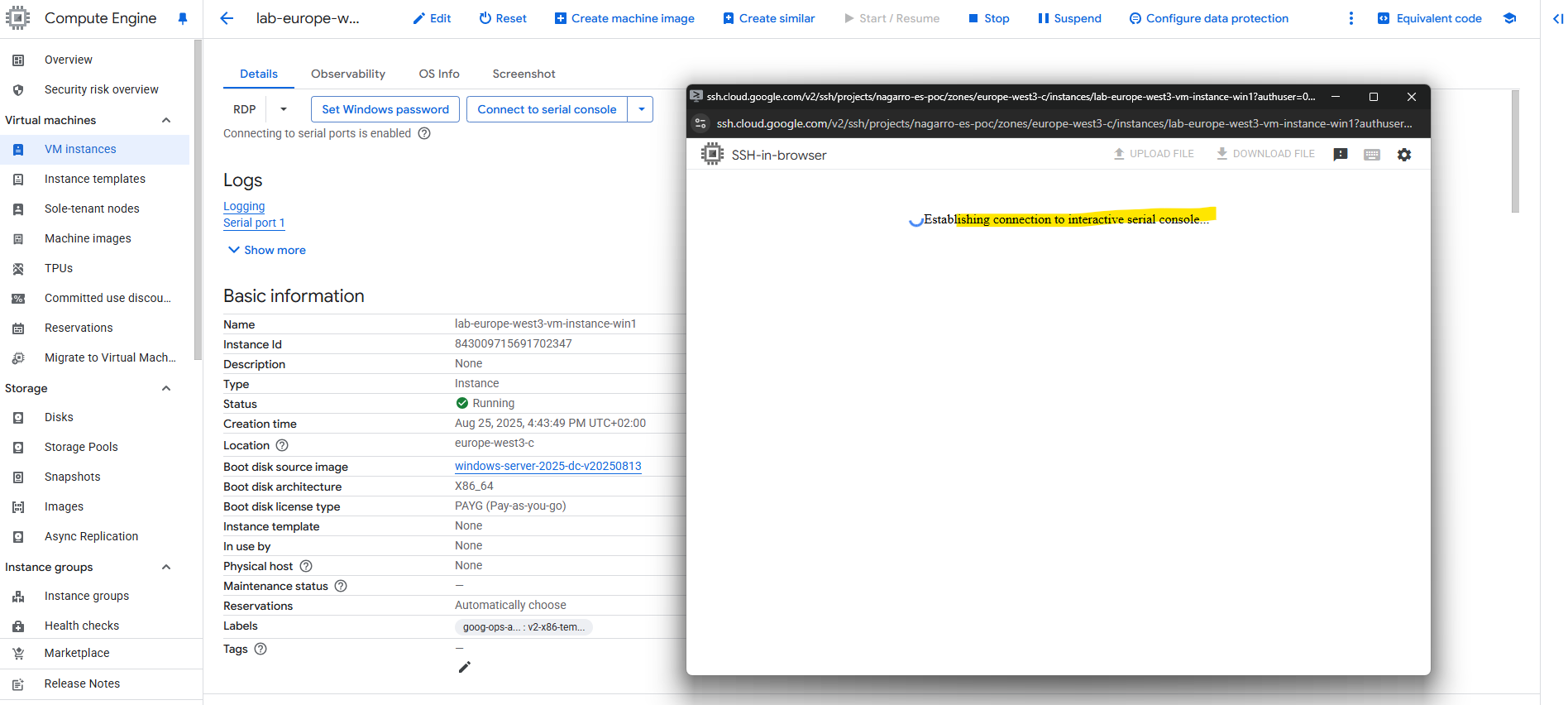
Task: Click the Location help icon
Action: (x=282, y=445)
